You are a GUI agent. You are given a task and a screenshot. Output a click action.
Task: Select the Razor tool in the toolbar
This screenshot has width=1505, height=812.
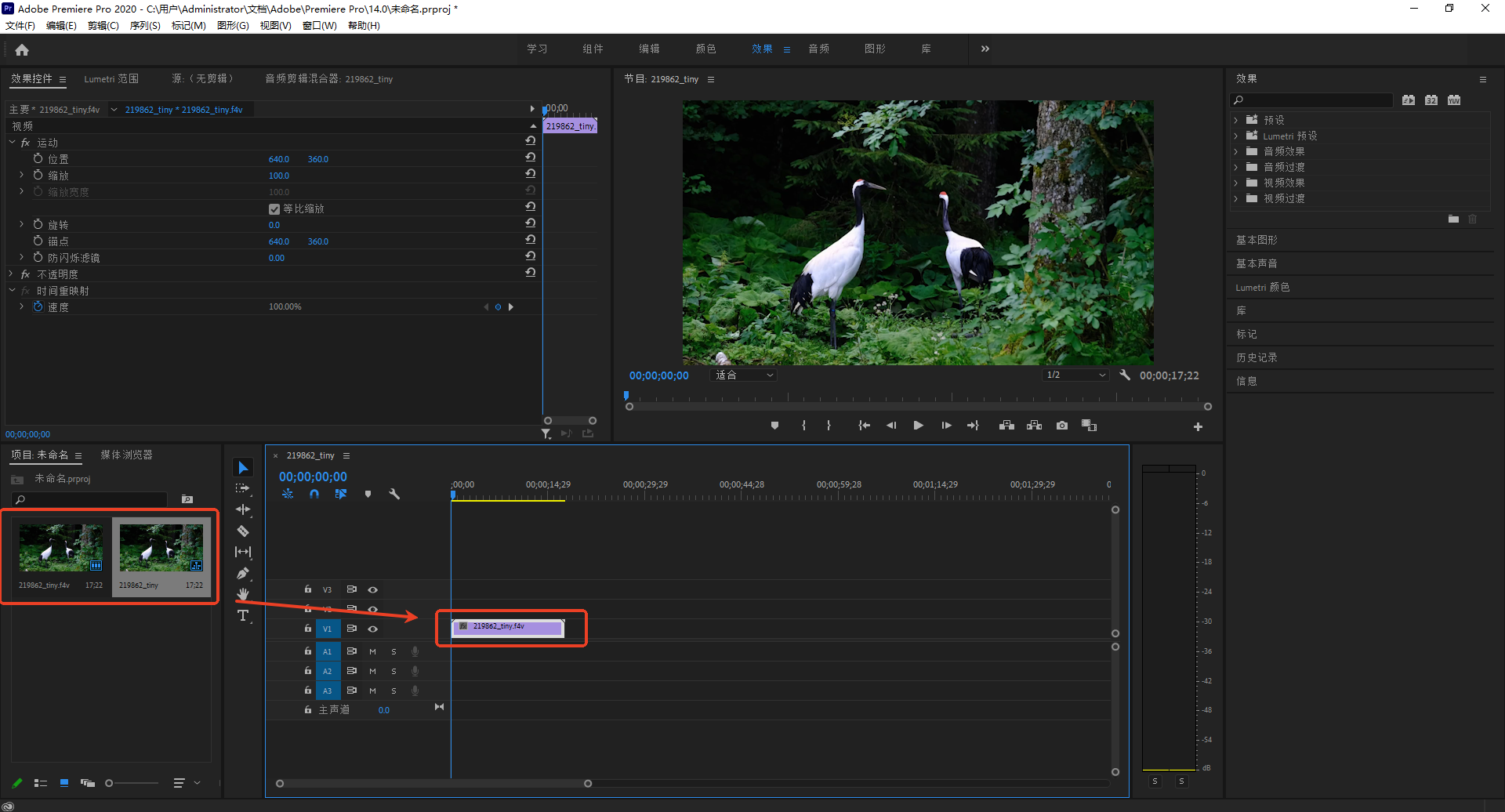[243, 531]
